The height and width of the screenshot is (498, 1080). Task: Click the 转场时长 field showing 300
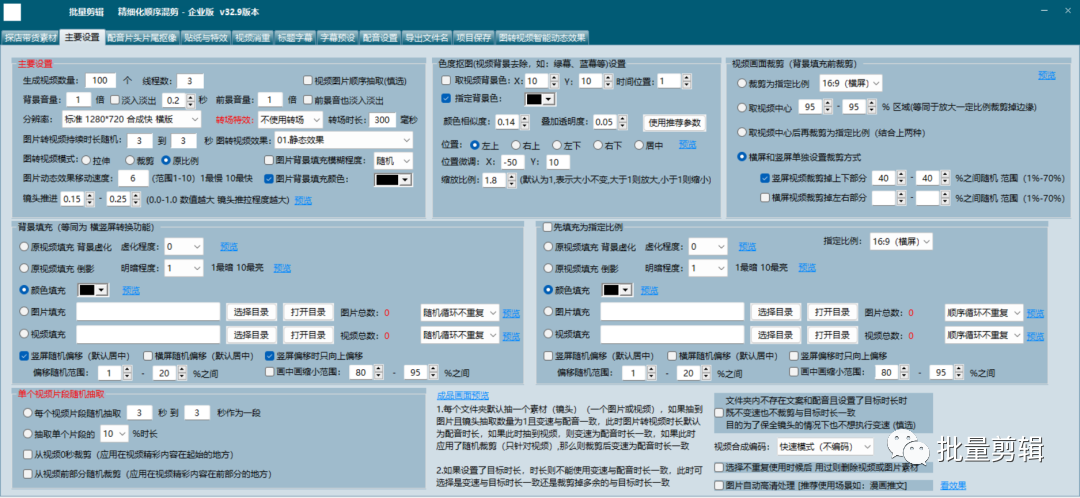tap(381, 120)
